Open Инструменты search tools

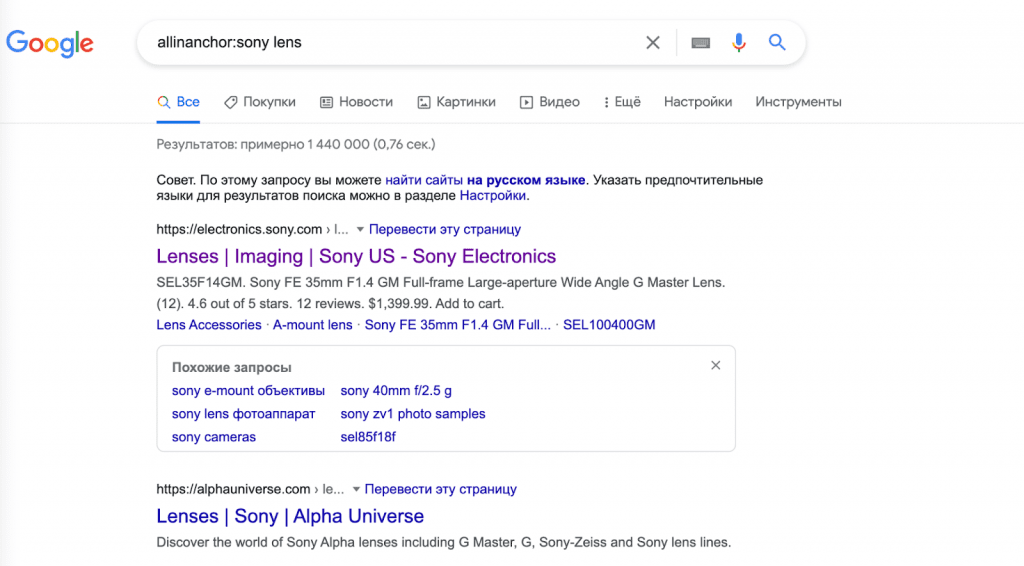pyautogui.click(x=798, y=102)
